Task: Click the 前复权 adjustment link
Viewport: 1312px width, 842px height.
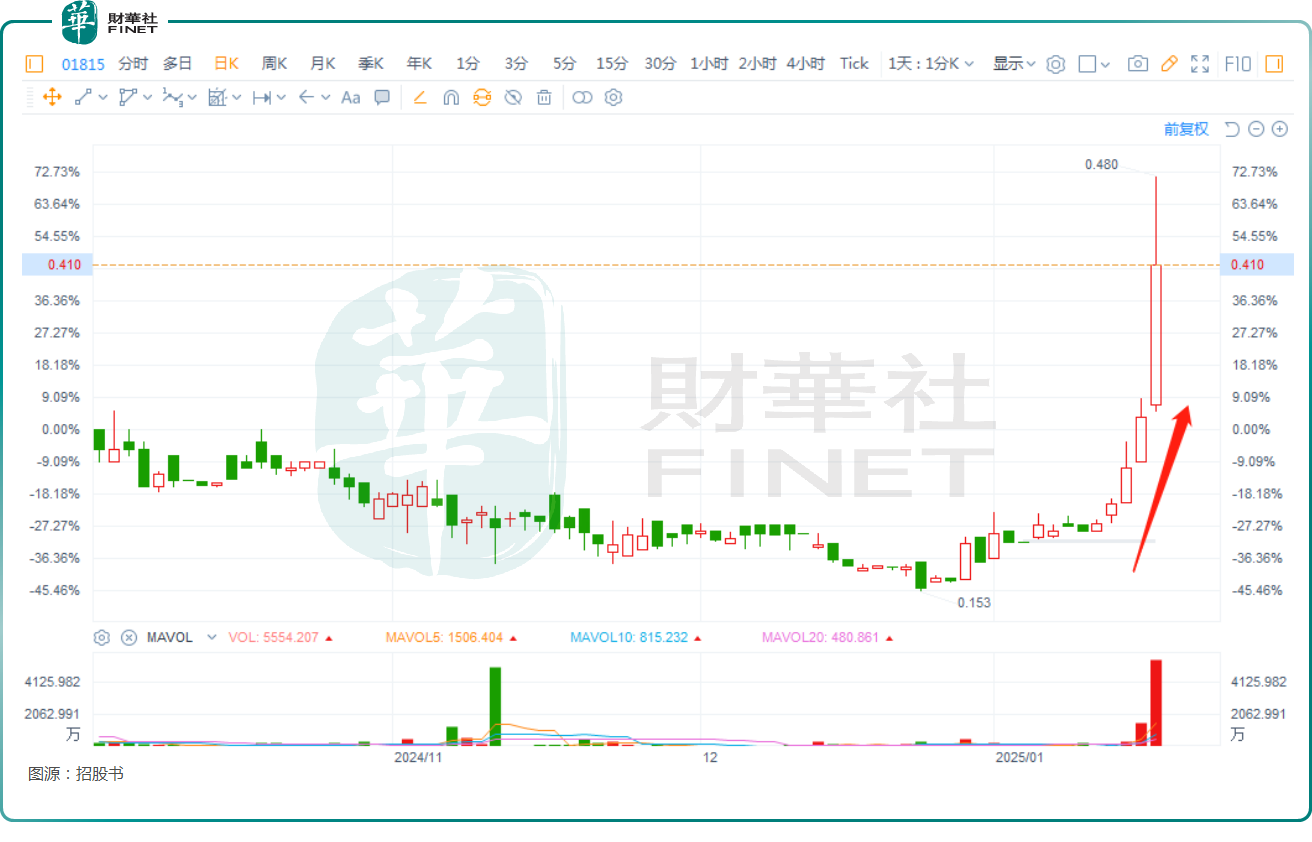Action: [x=1186, y=129]
